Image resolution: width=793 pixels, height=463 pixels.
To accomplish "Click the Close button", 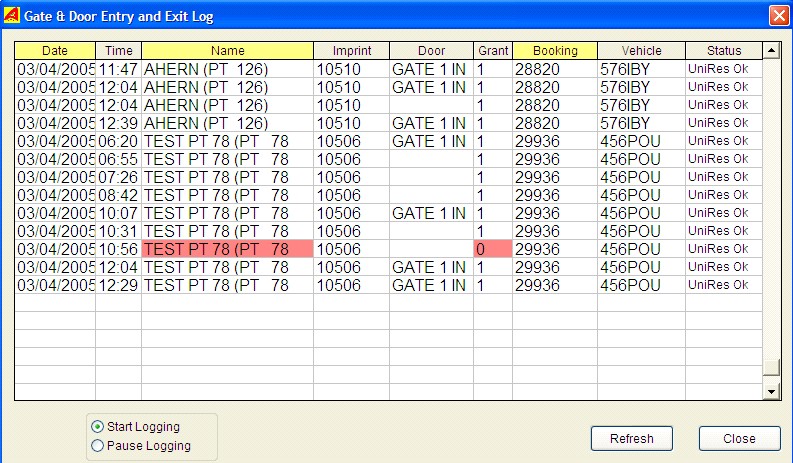I will pyautogui.click(x=739, y=438).
